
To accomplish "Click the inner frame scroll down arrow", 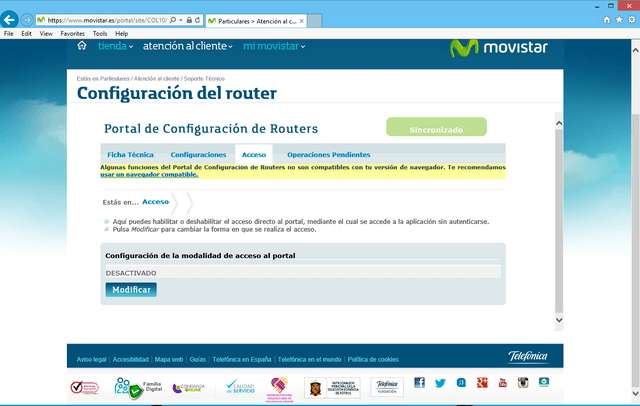I will pyautogui.click(x=559, y=320).
